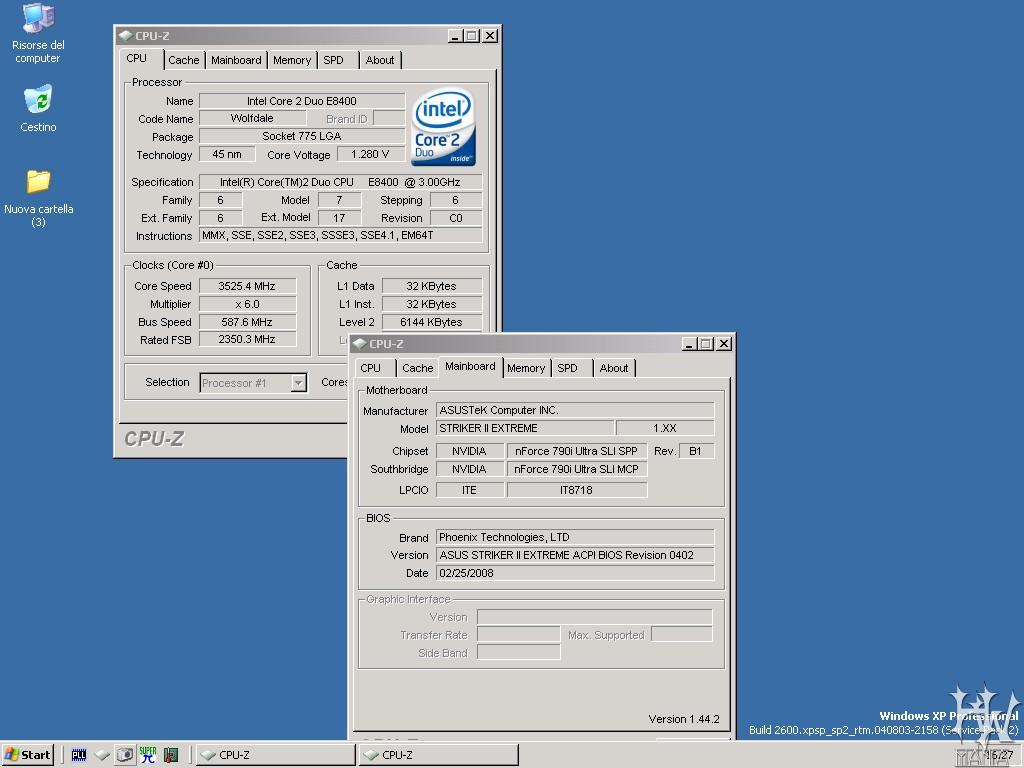Select the Nuova cartella (3) folder icon

[x=38, y=198]
